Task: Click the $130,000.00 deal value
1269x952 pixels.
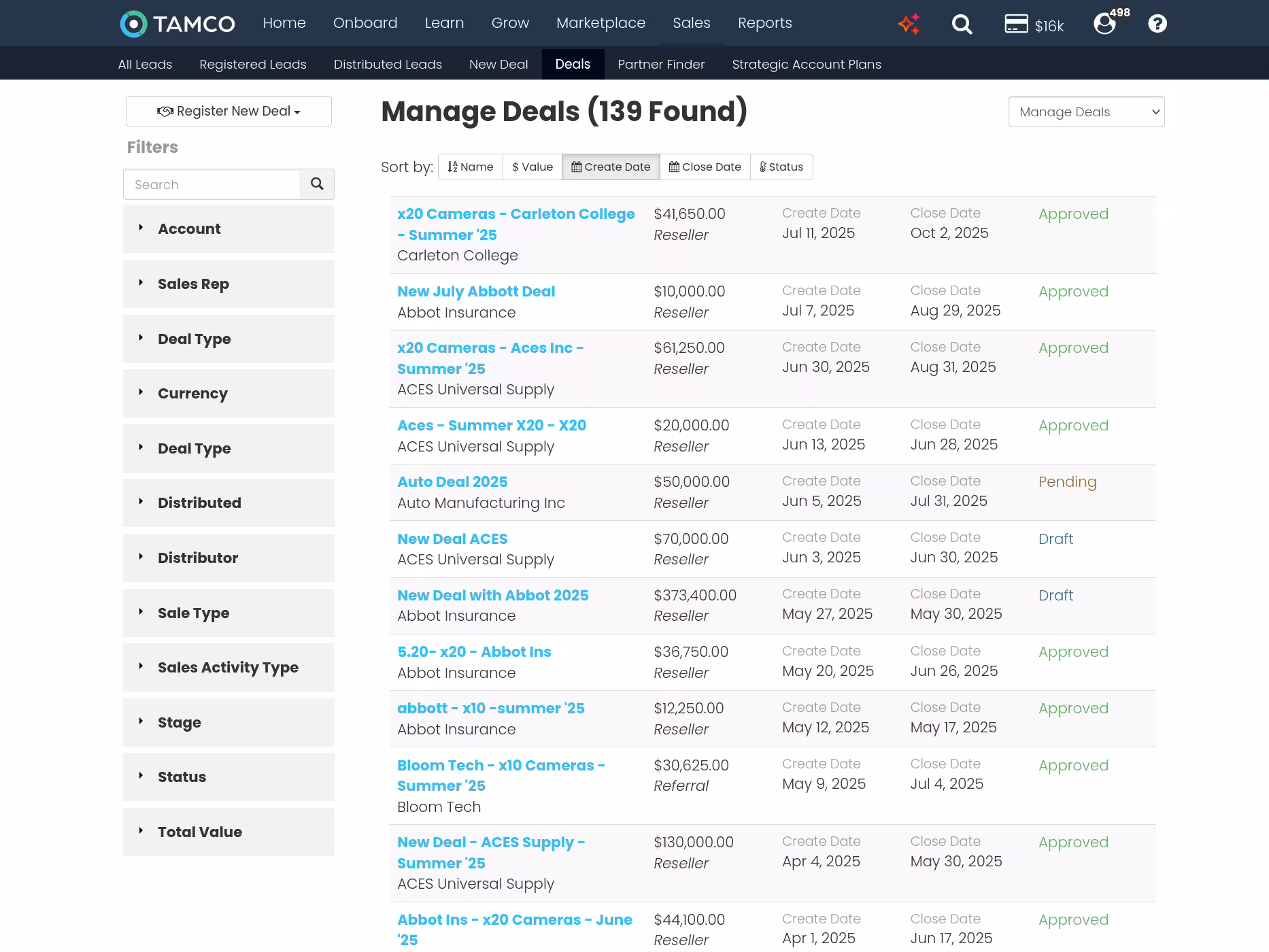Action: 694,843
